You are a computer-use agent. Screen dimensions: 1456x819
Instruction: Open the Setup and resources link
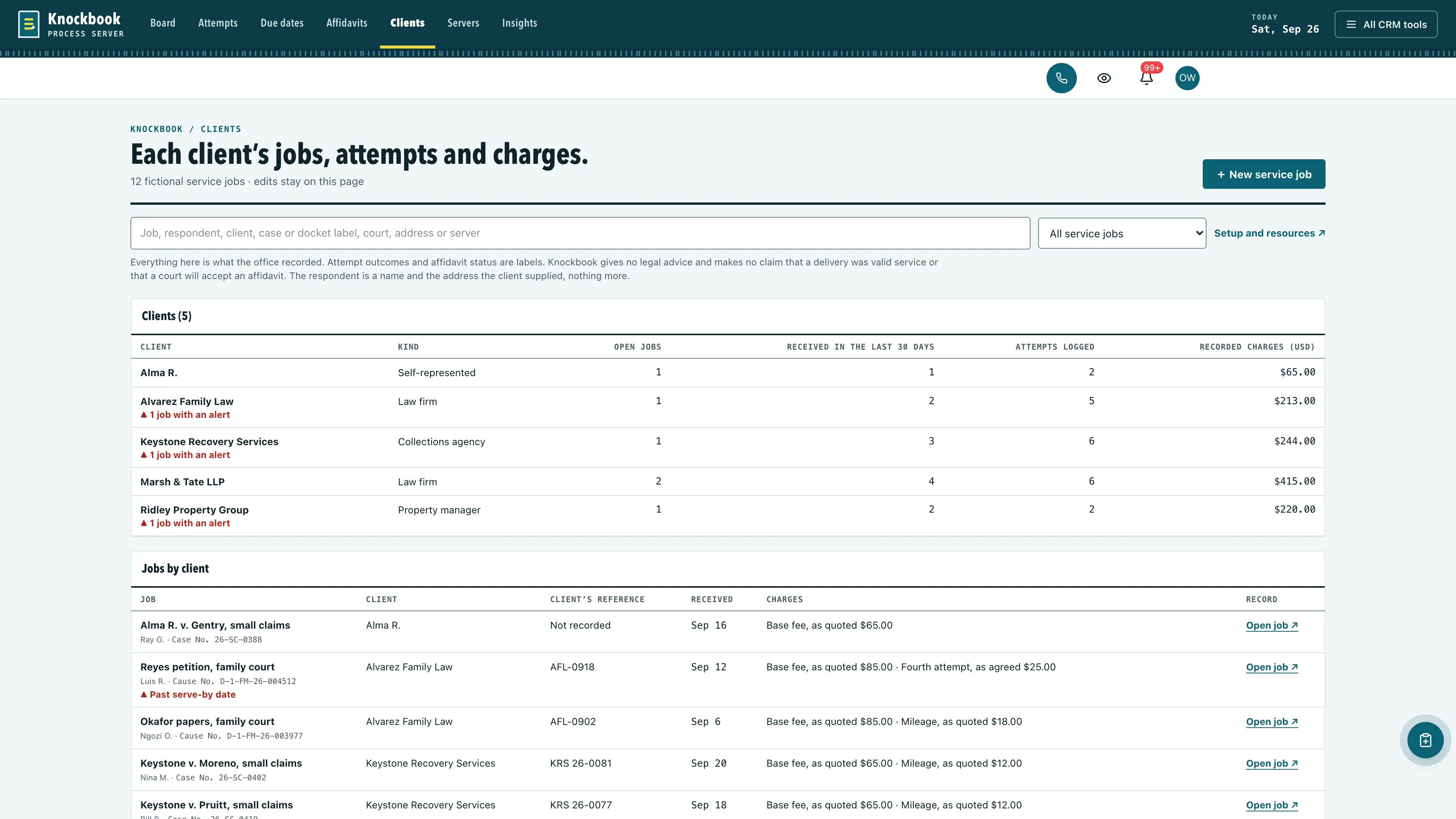(1269, 233)
